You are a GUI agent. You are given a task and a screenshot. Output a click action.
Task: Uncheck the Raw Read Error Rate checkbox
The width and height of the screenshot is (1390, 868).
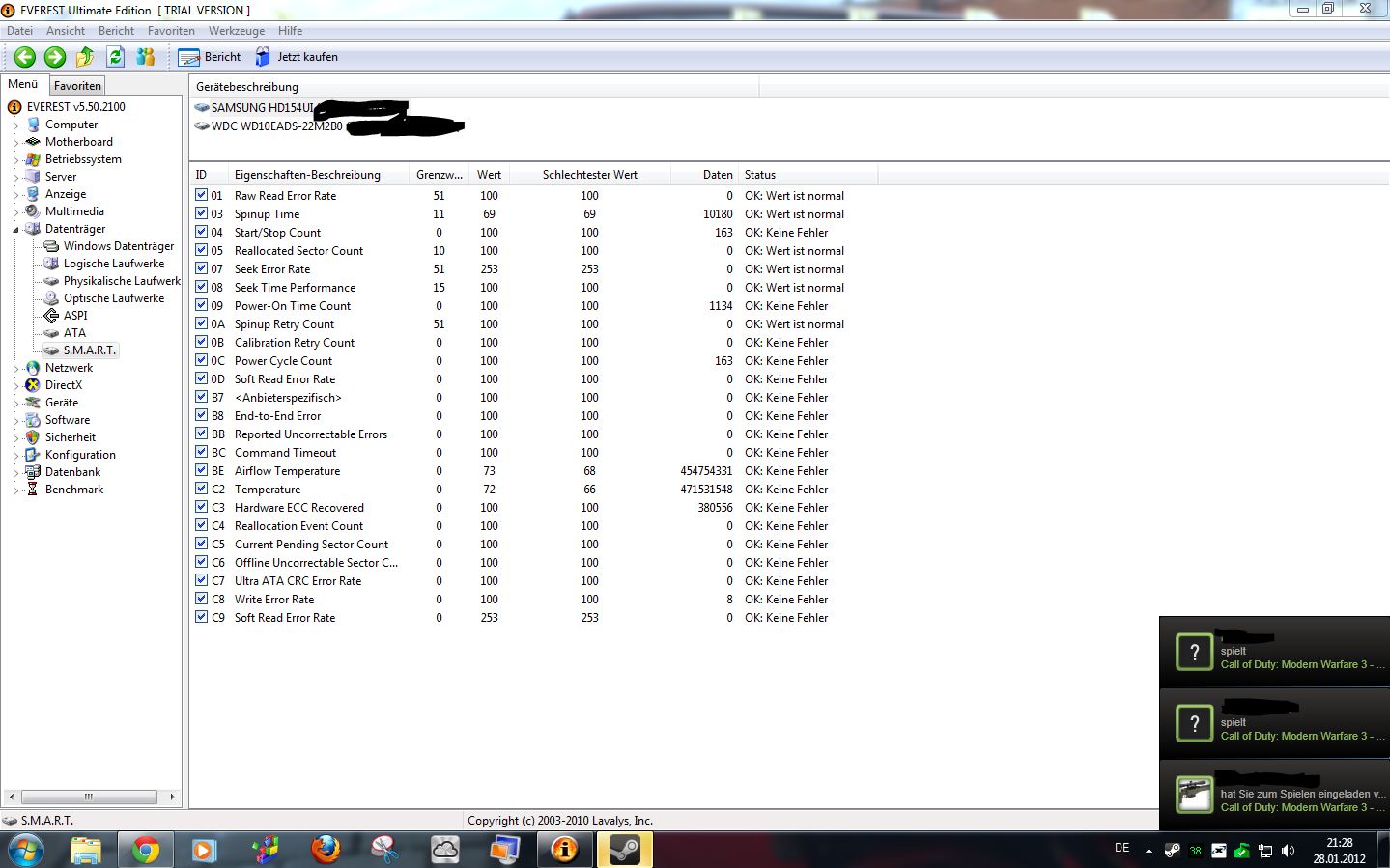click(201, 195)
